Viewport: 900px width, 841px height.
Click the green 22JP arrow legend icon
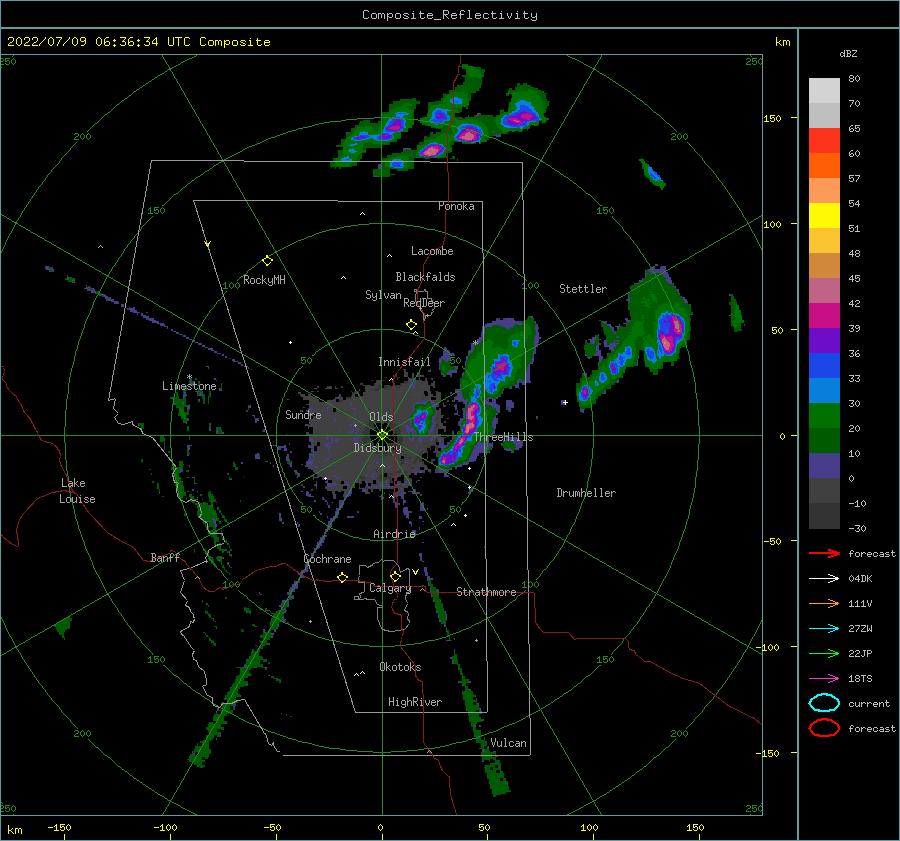click(824, 653)
